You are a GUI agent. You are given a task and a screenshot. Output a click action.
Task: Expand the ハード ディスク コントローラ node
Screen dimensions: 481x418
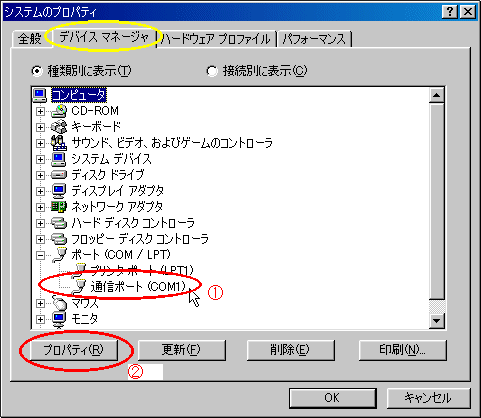[x=40, y=223]
